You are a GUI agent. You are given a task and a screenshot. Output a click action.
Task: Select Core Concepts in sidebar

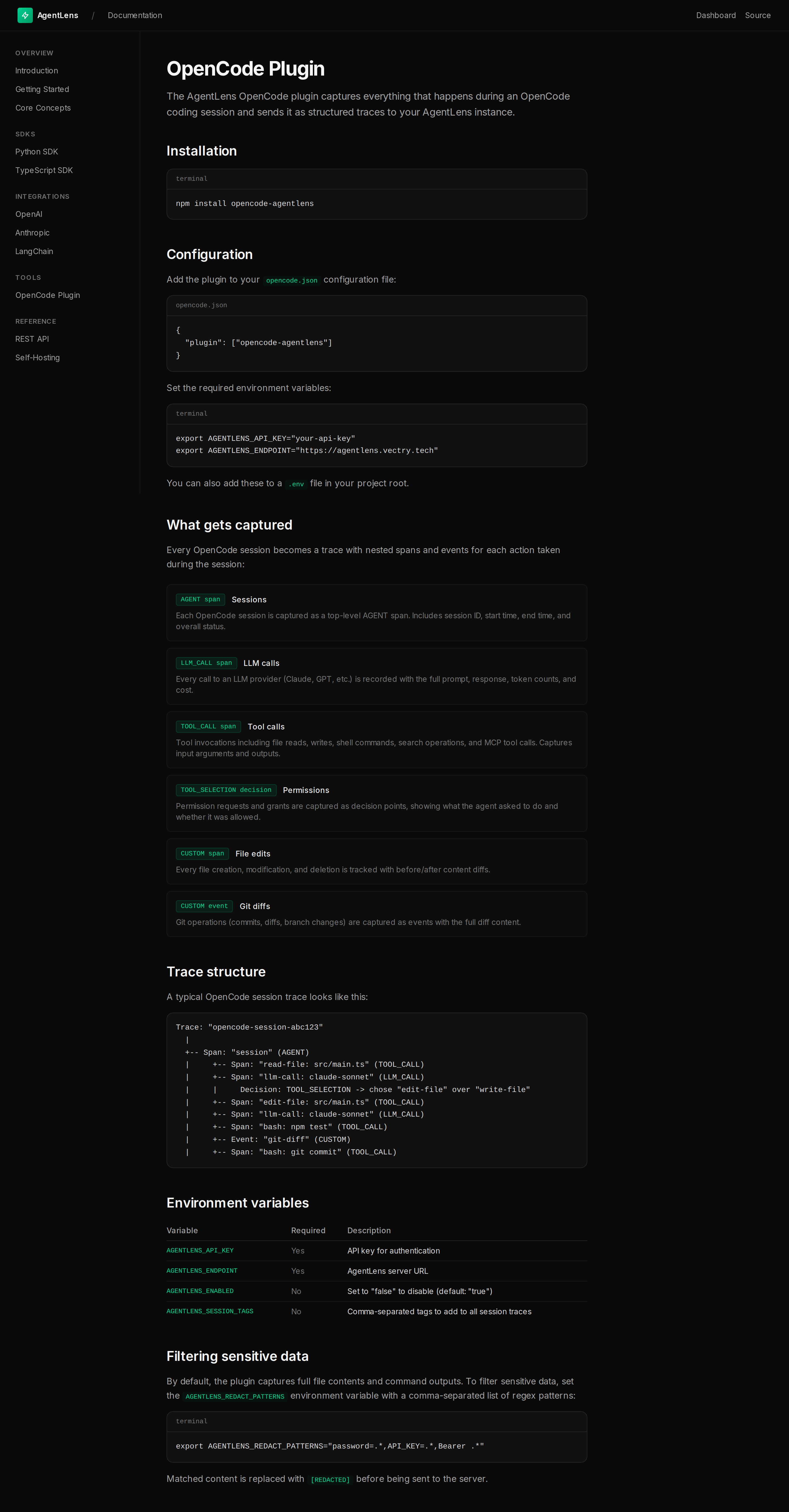click(x=43, y=108)
